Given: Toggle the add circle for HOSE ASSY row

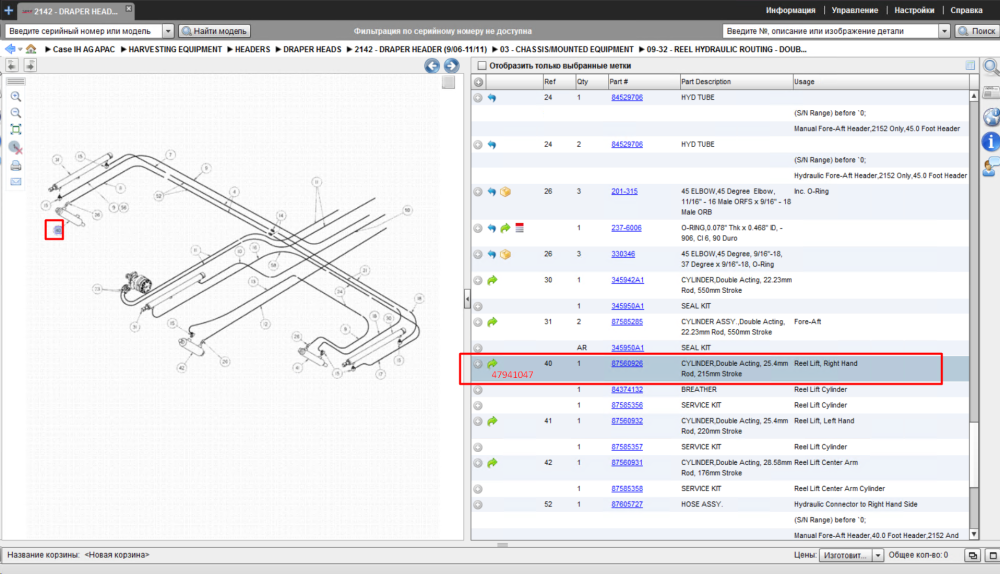Looking at the screenshot, I should [478, 504].
